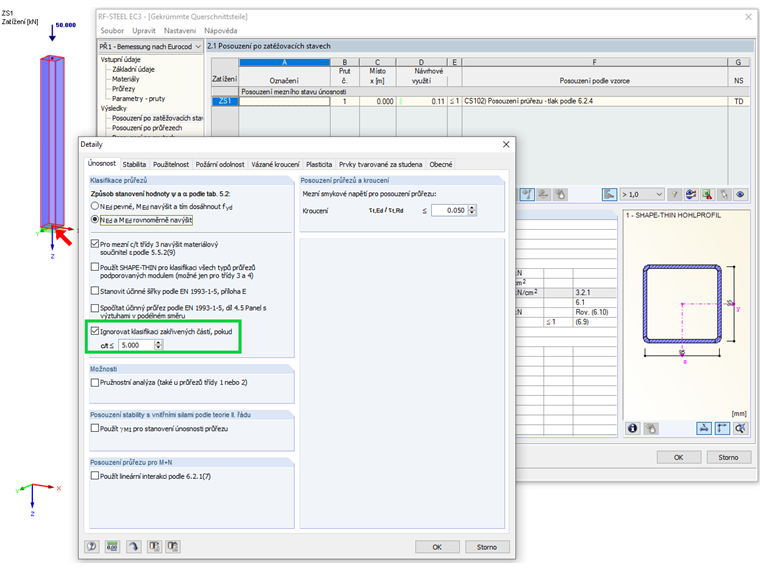Switch to the Stabilita tab
Viewport: 760px width, 570px height.
coord(134,164)
